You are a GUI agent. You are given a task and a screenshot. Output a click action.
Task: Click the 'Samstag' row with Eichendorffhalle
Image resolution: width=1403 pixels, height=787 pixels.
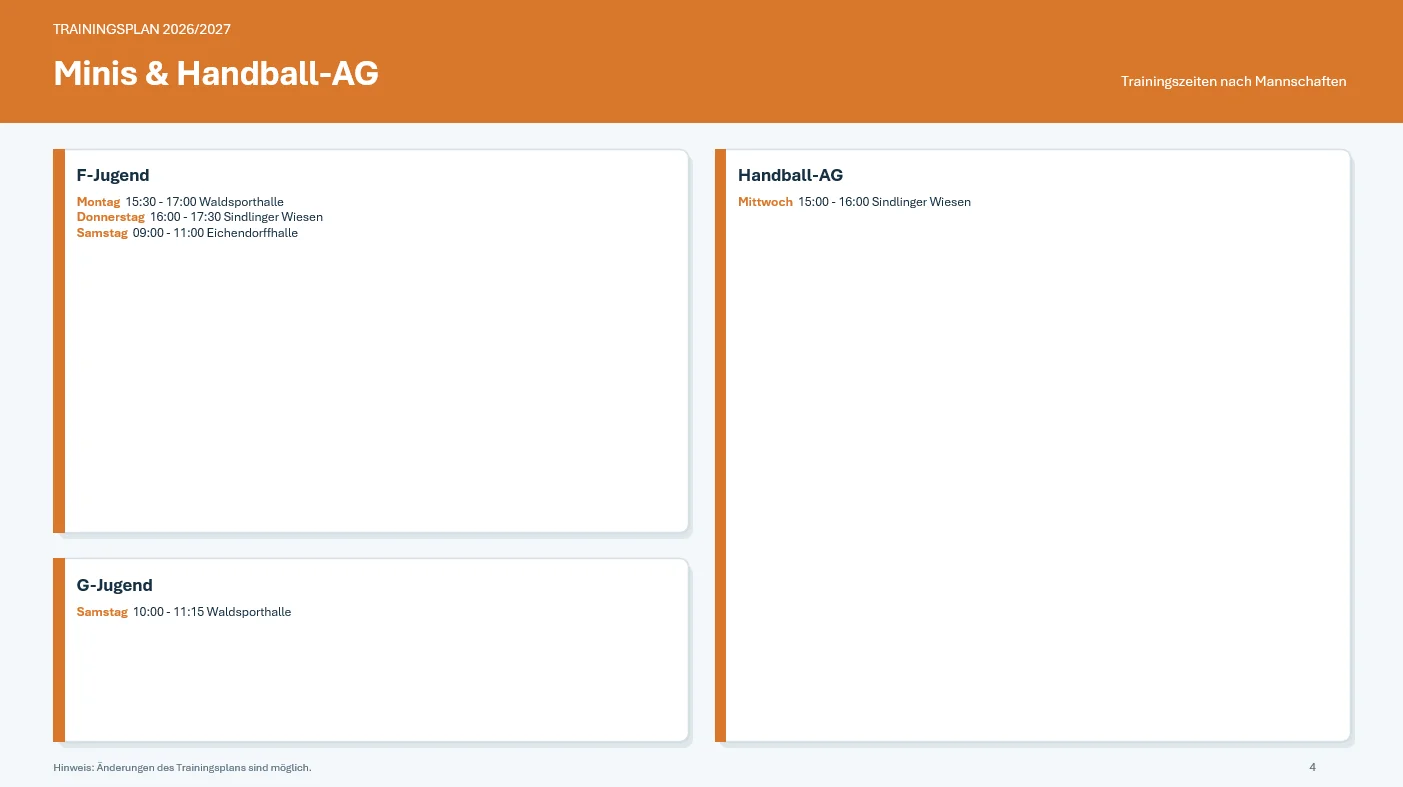click(187, 233)
